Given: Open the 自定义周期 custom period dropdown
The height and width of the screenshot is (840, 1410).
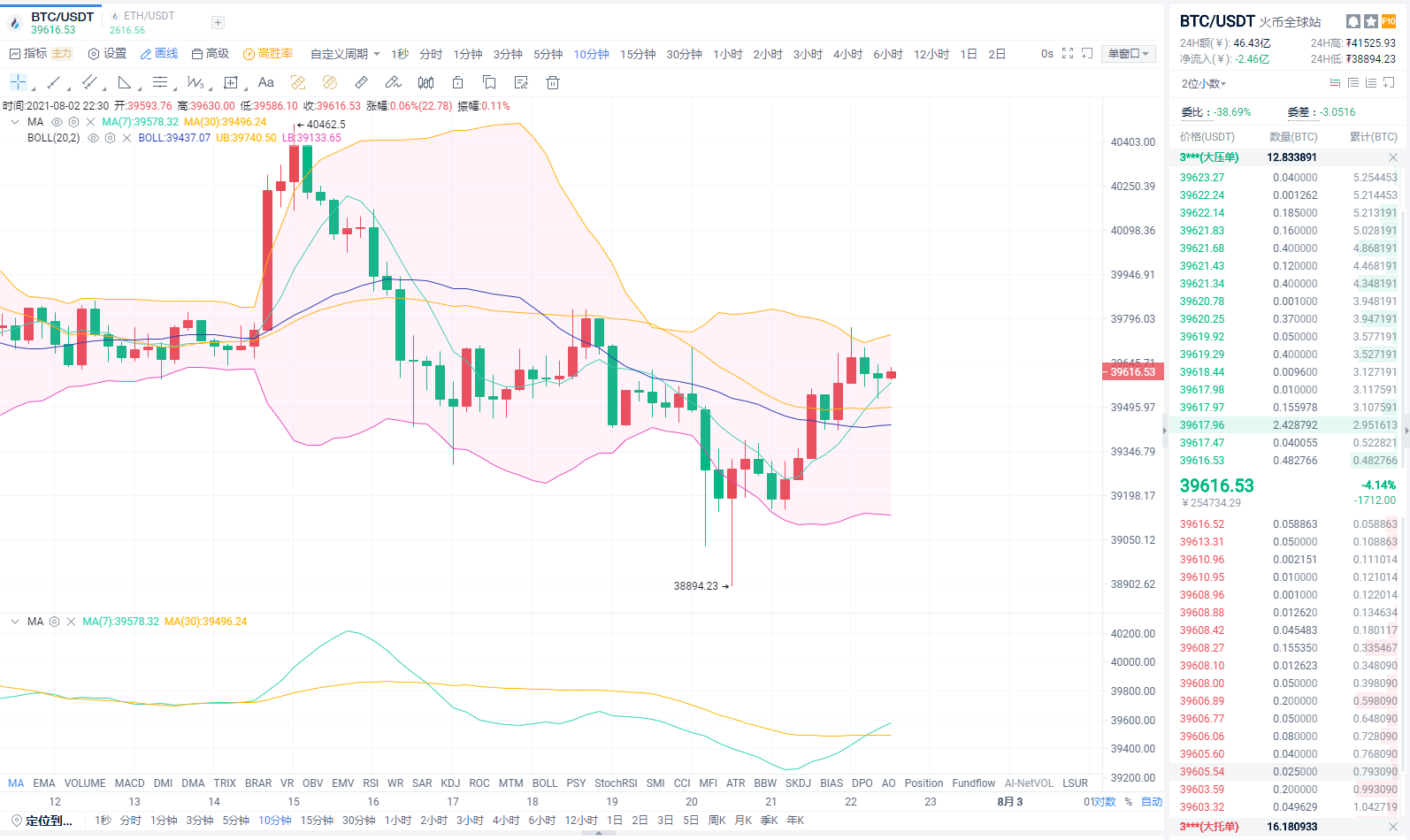Looking at the screenshot, I should tap(345, 54).
